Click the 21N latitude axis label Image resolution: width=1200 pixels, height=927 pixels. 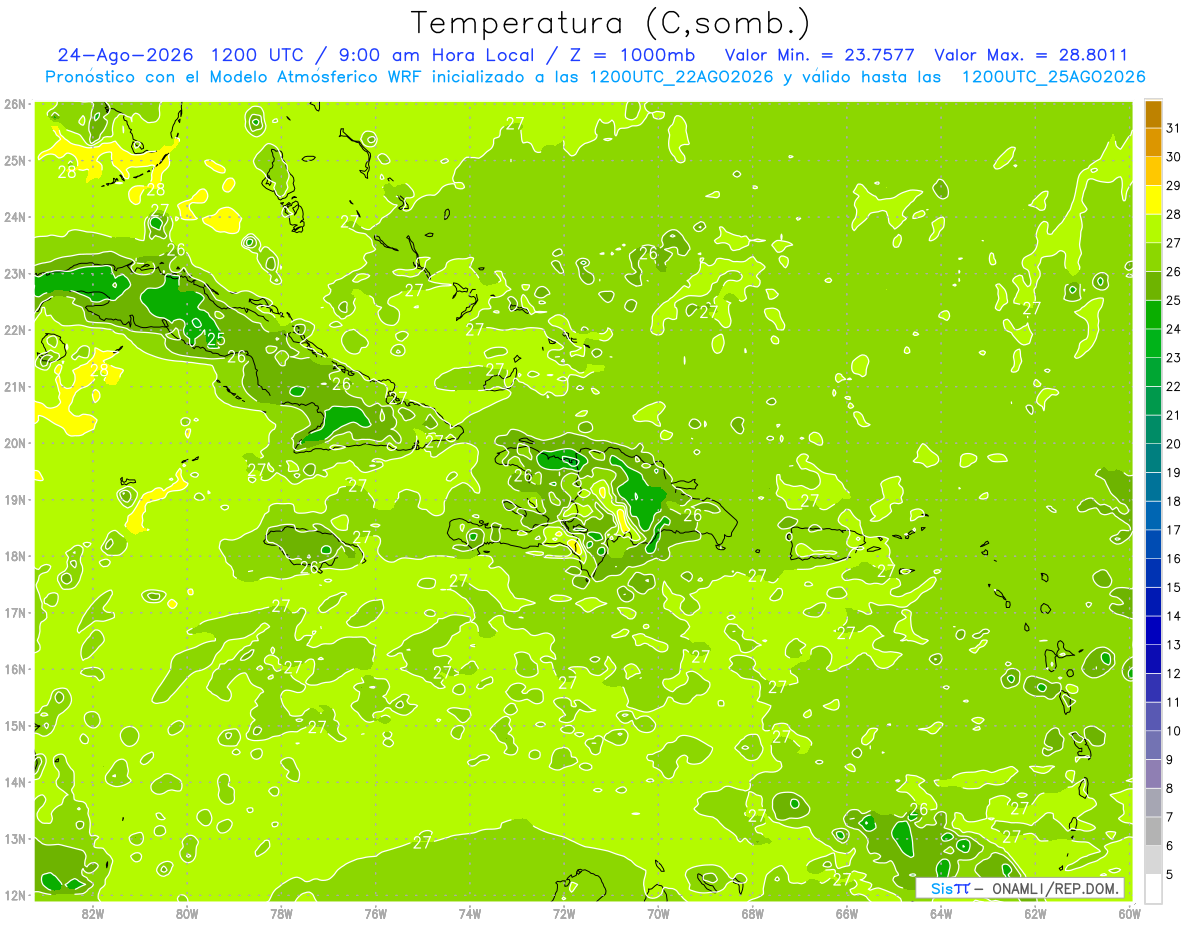pyautogui.click(x=15, y=386)
